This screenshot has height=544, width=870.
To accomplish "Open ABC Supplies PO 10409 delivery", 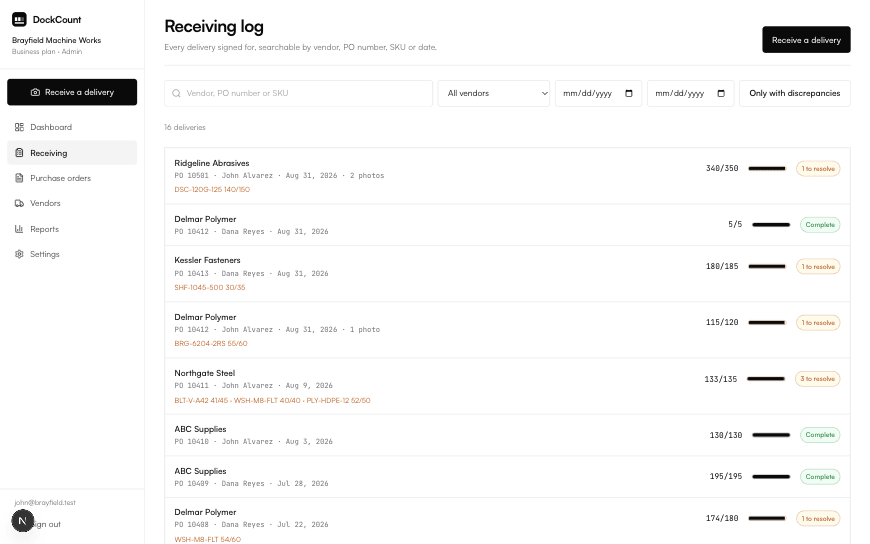I will click(x=507, y=477).
